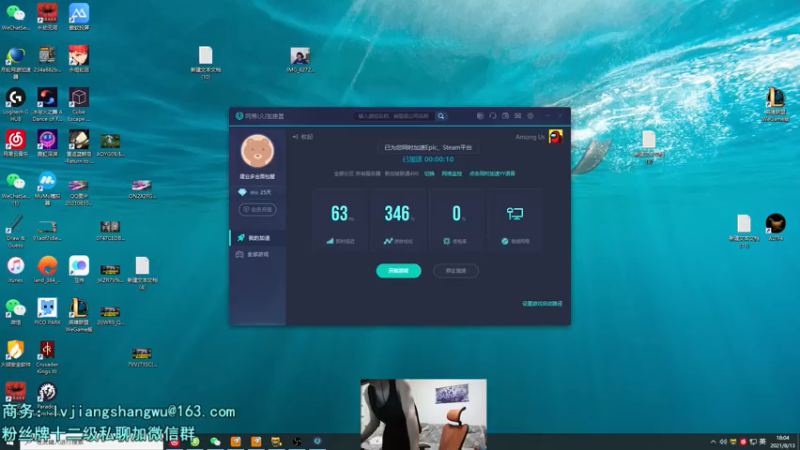Click the 63 ms latency panel
This screenshot has width=800, height=450.
point(340,220)
